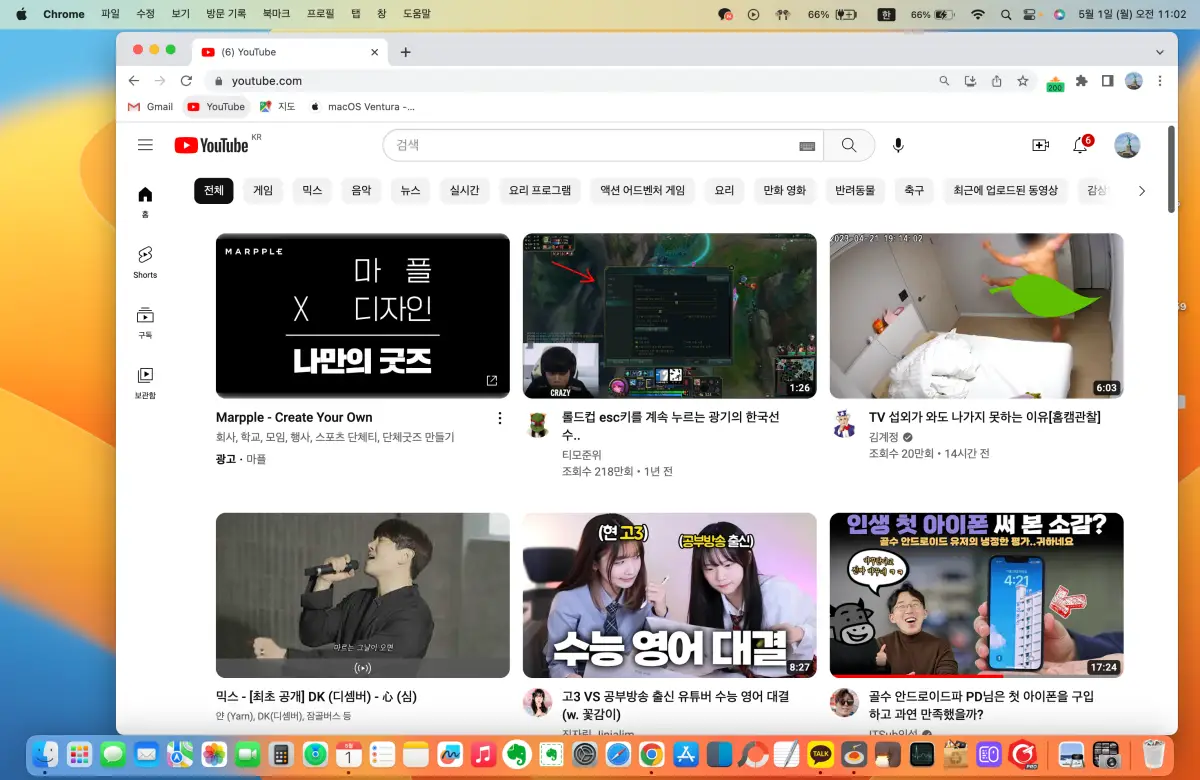Open the Create video camera icon
Viewport: 1200px width, 780px height.
tap(1040, 145)
